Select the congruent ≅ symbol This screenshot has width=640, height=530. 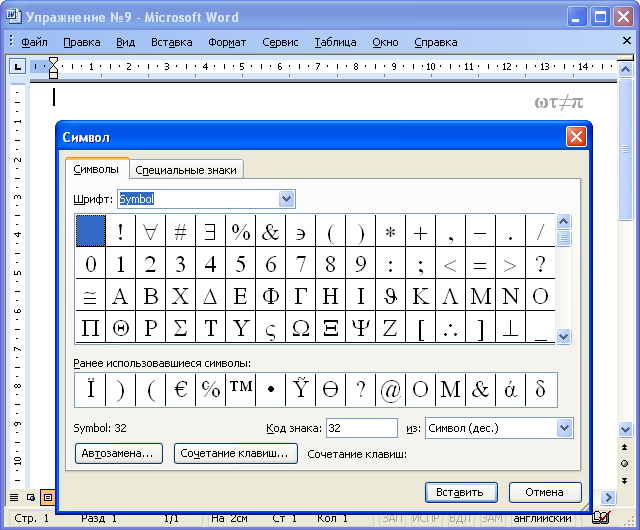pos(90,295)
